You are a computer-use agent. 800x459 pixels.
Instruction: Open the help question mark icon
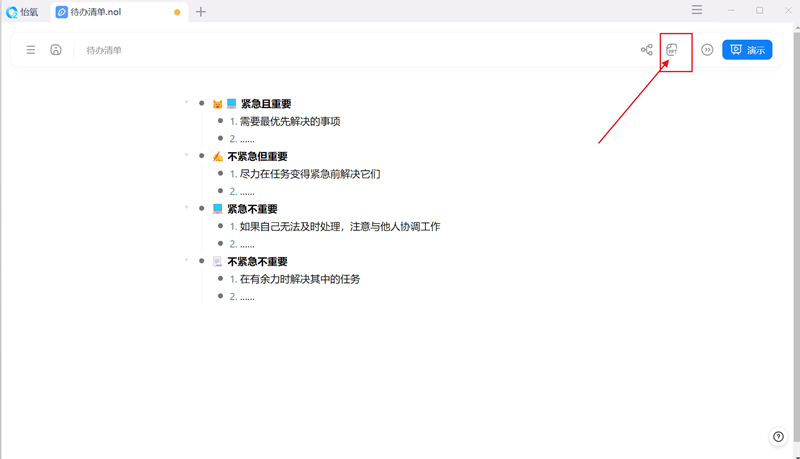click(x=778, y=437)
